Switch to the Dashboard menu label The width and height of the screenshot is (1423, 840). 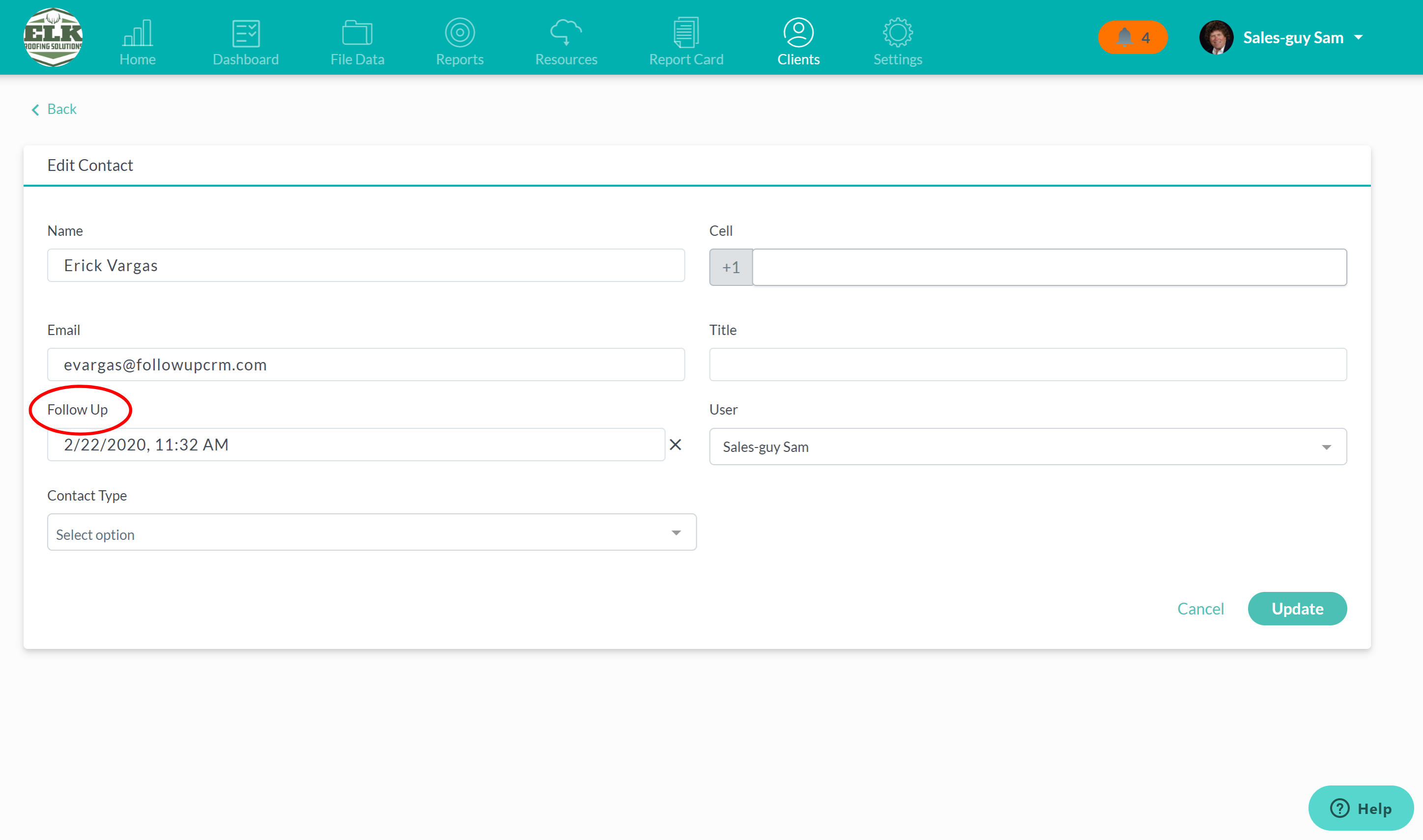pos(246,59)
